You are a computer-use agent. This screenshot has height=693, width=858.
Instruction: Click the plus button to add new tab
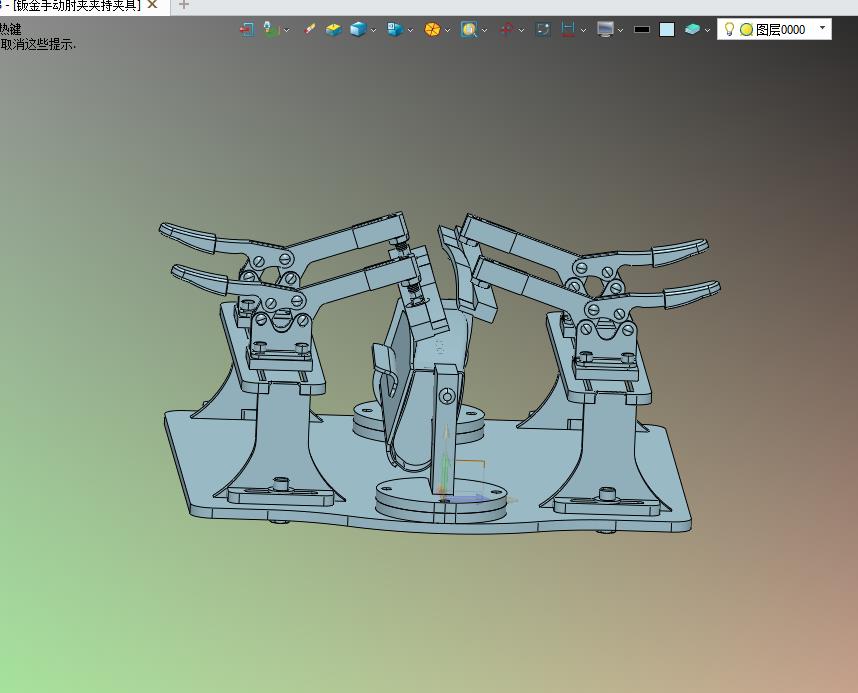184,5
